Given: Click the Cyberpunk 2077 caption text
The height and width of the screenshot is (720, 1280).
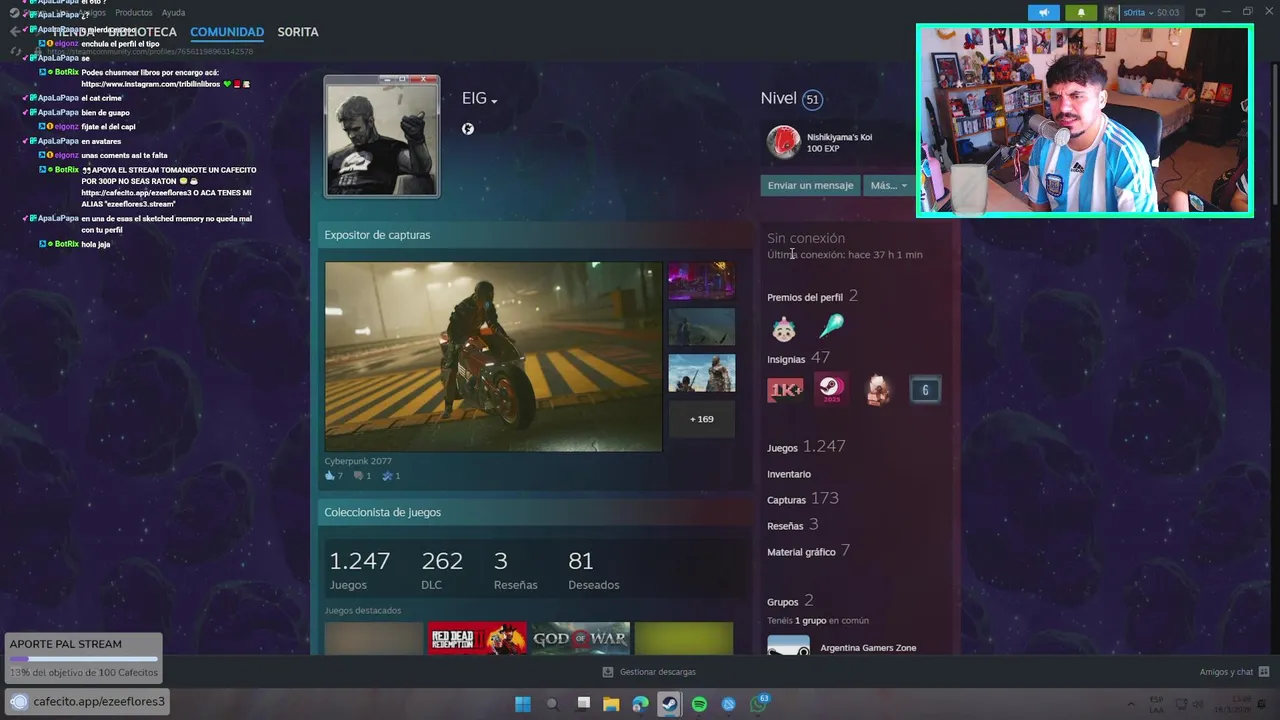Looking at the screenshot, I should [x=358, y=461].
